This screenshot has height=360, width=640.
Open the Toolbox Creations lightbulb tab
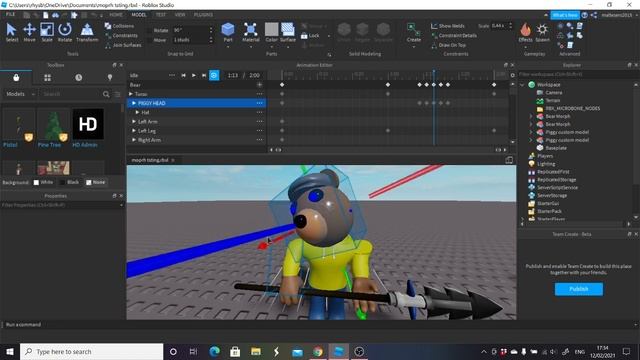(x=109, y=78)
